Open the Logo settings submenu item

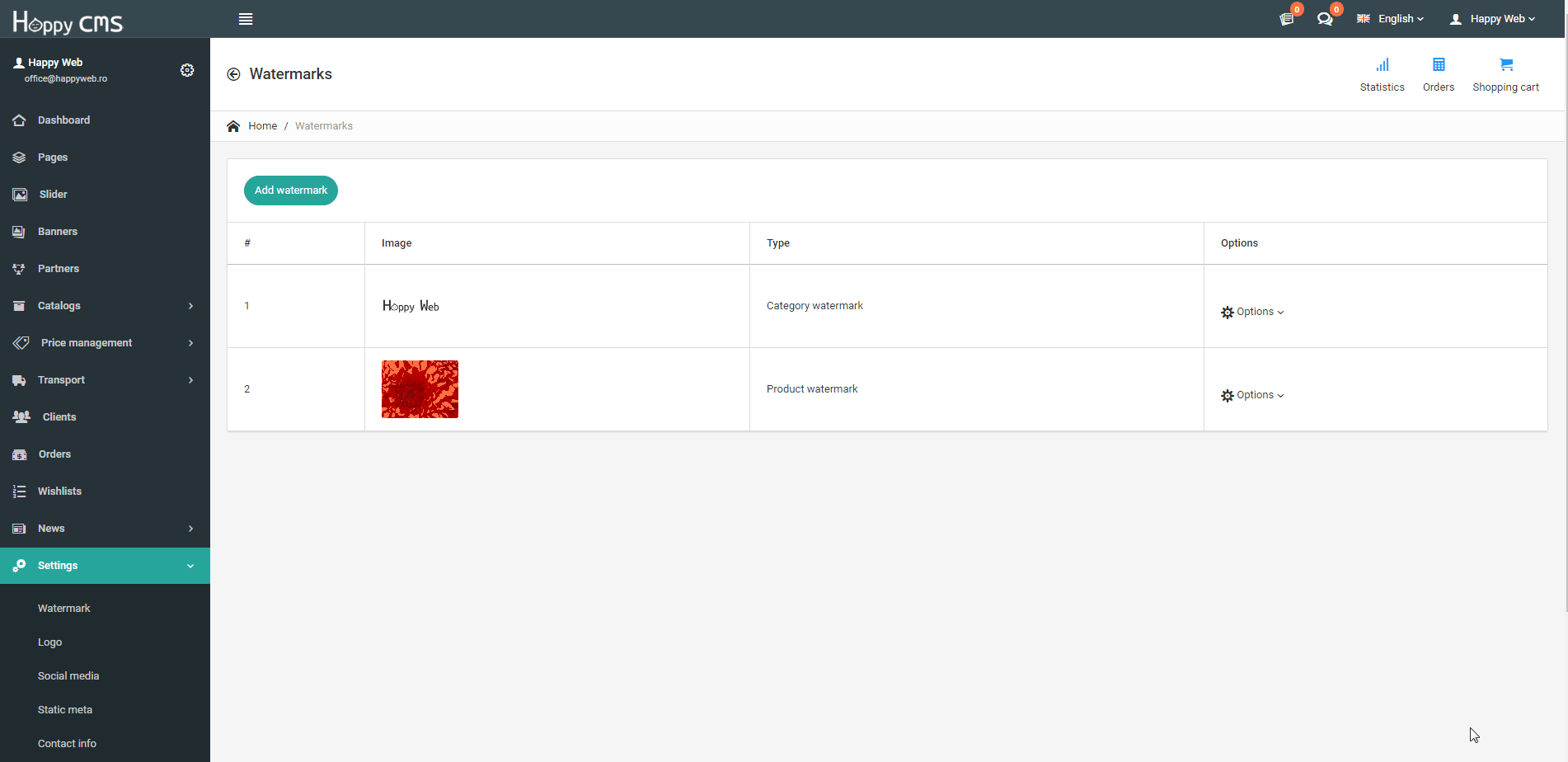(49, 642)
